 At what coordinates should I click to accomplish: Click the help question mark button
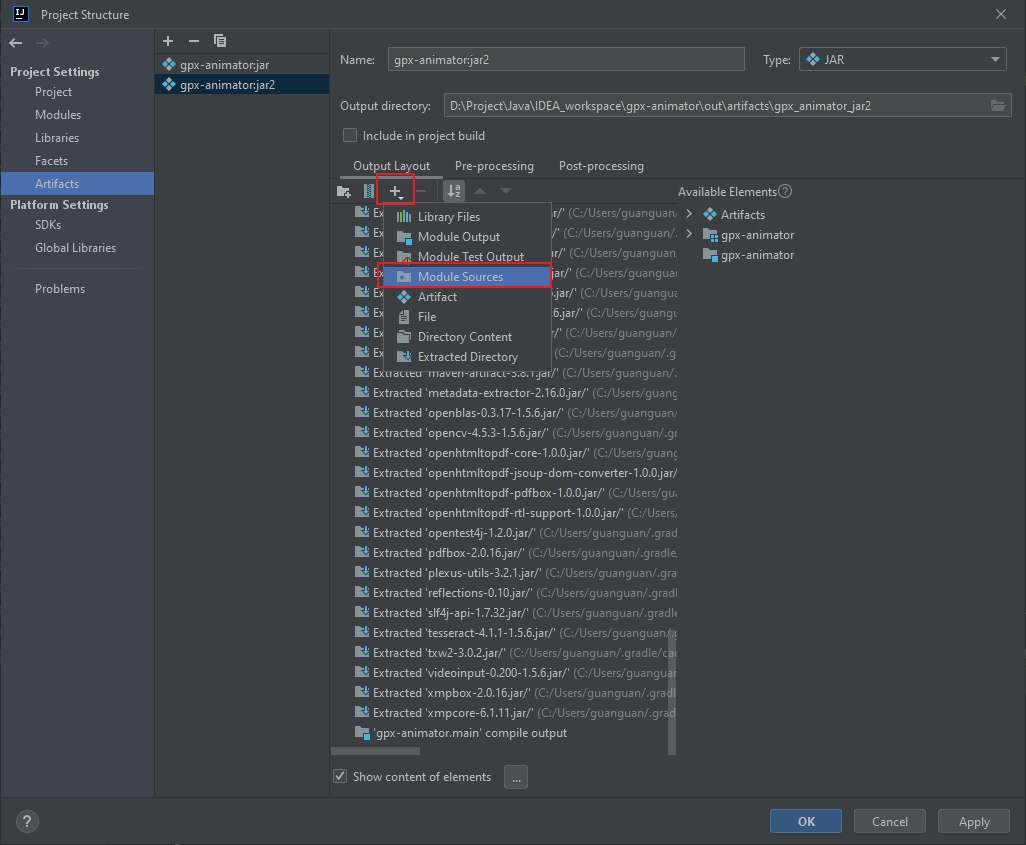(27, 821)
